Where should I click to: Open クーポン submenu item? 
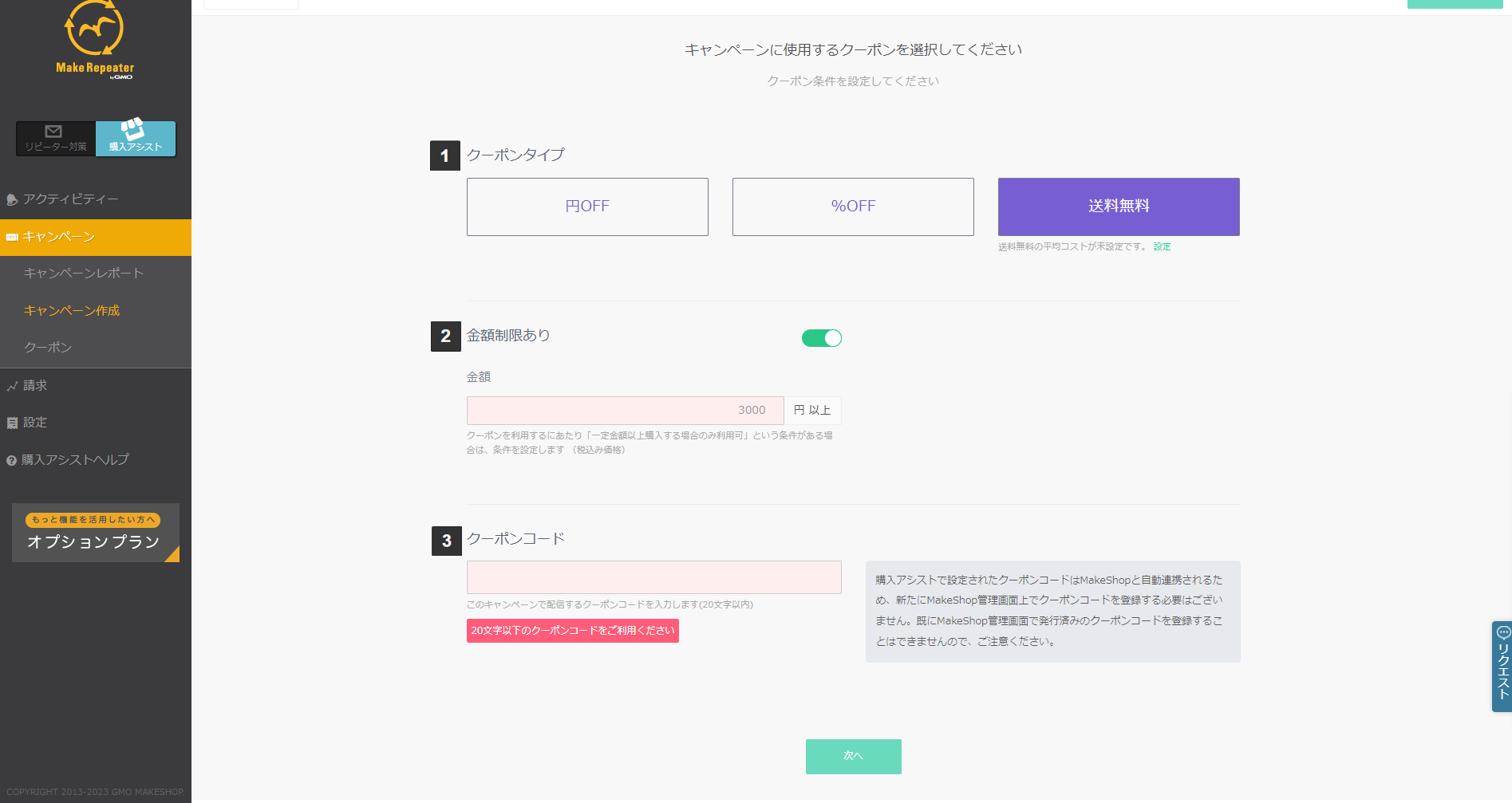click(48, 348)
